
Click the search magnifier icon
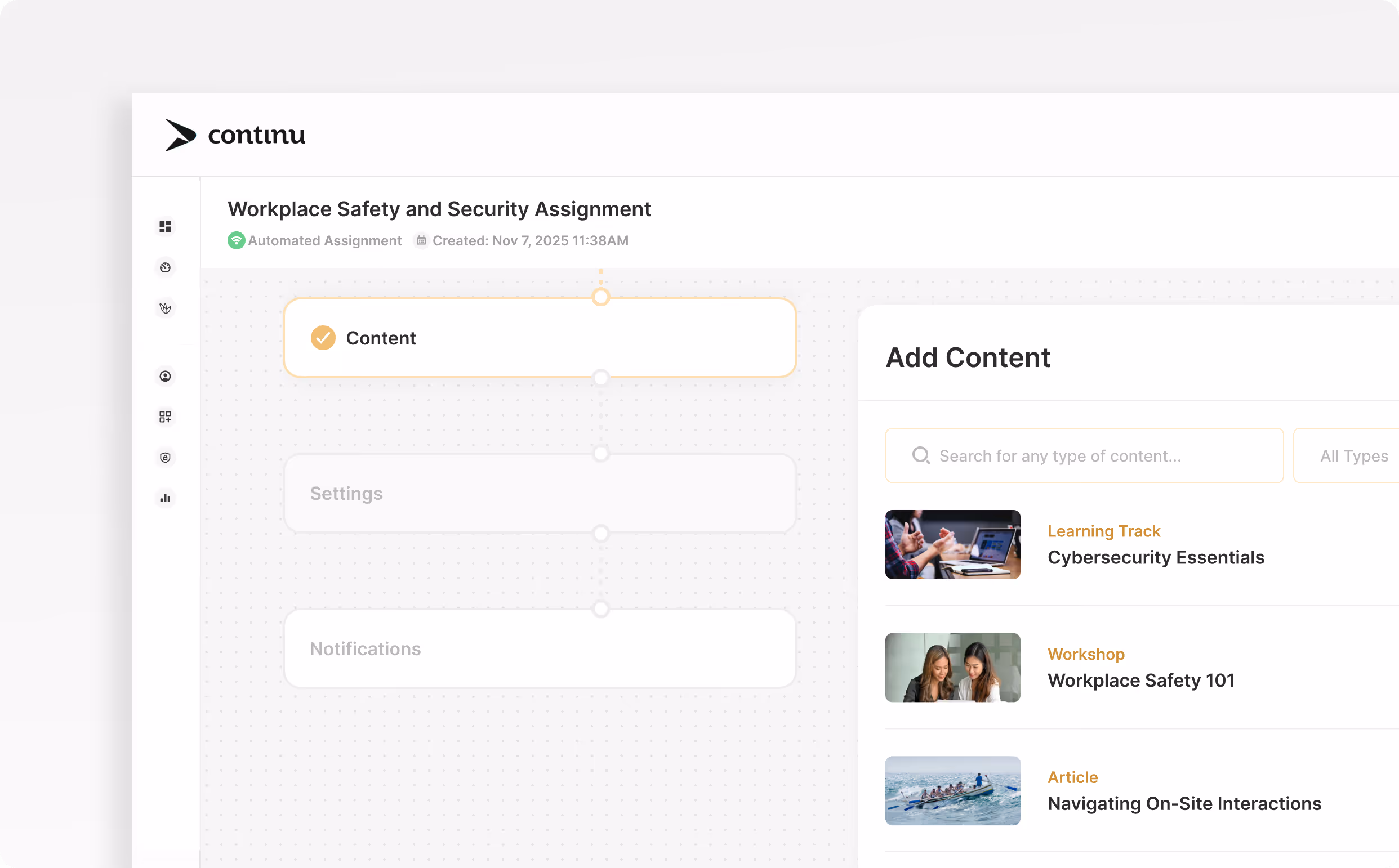tap(921, 456)
